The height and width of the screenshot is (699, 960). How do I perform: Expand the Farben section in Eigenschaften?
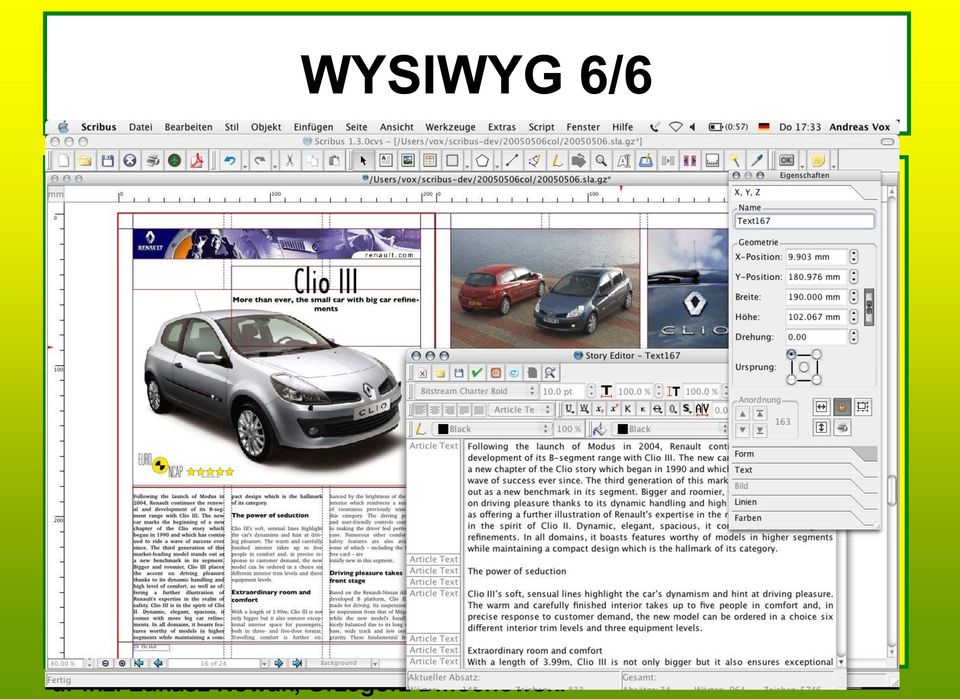(804, 518)
